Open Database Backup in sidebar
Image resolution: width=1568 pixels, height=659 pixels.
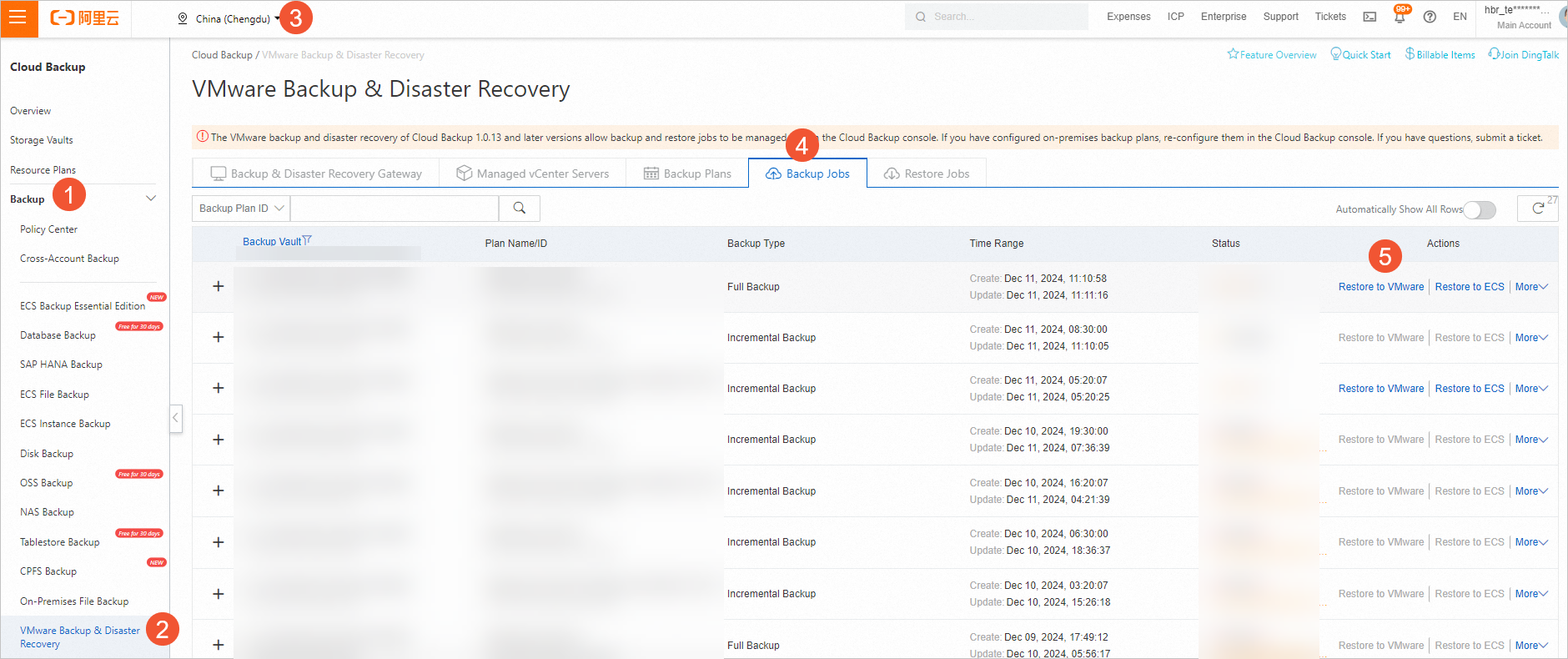58,335
